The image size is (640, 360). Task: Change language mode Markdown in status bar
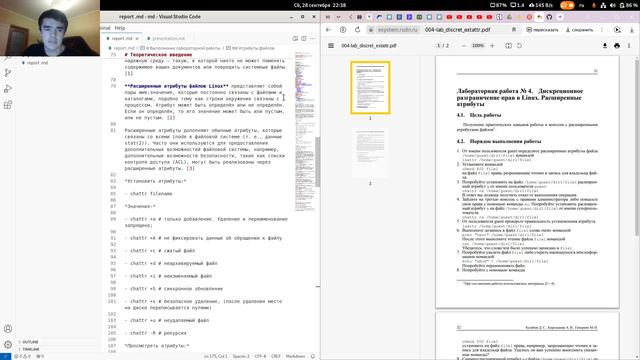295,356
